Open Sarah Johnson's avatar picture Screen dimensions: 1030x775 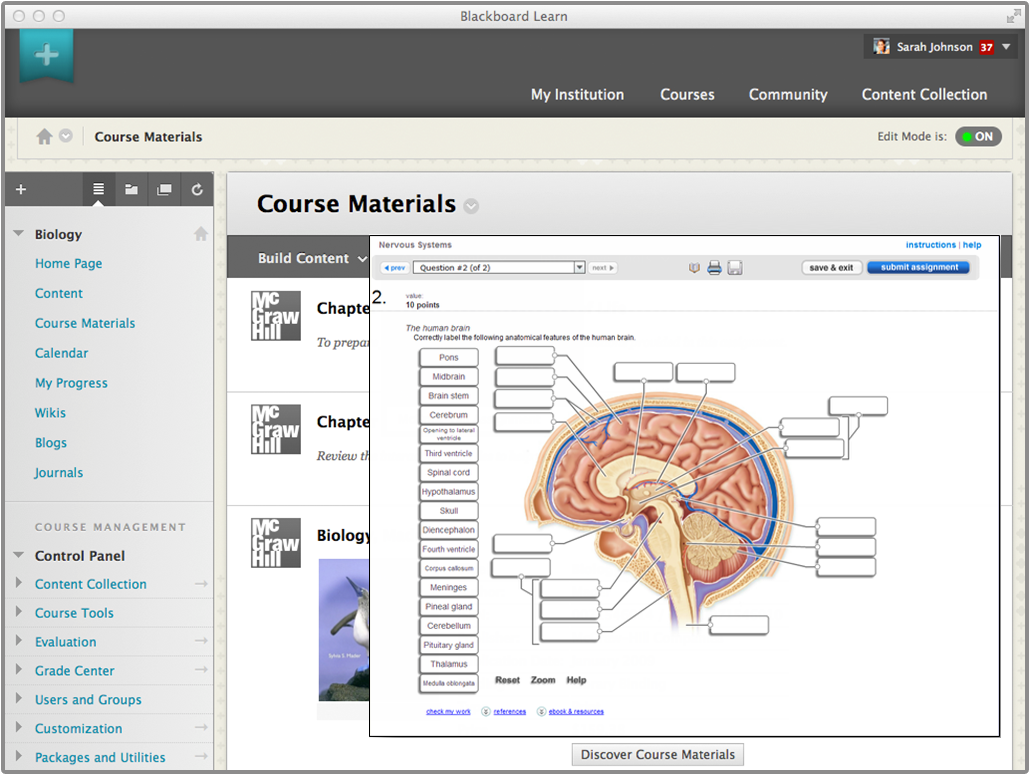pyautogui.click(x=881, y=47)
